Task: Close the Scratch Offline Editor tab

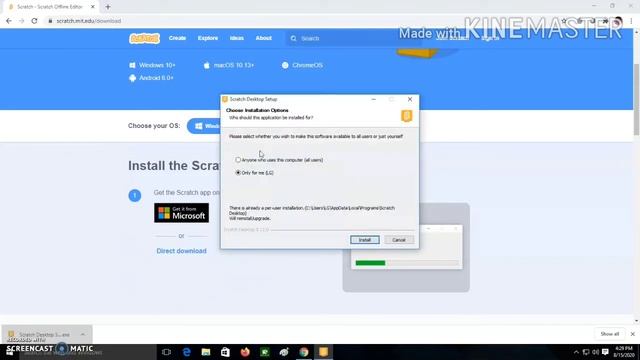Action: click(x=93, y=7)
